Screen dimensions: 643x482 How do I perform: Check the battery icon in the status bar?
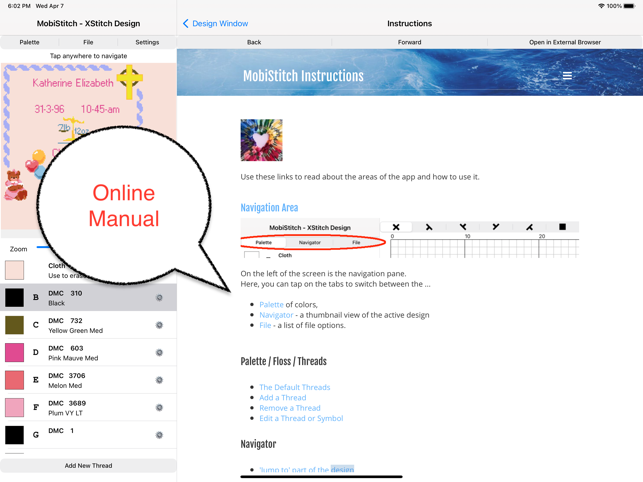(629, 6)
